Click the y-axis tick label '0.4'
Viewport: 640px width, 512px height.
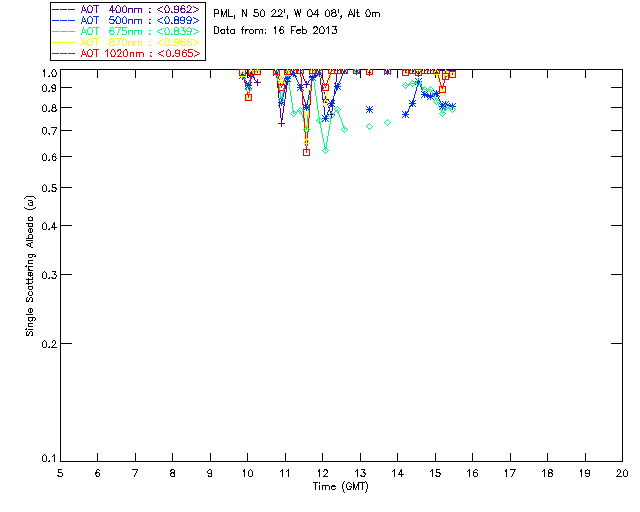pyautogui.click(x=49, y=226)
